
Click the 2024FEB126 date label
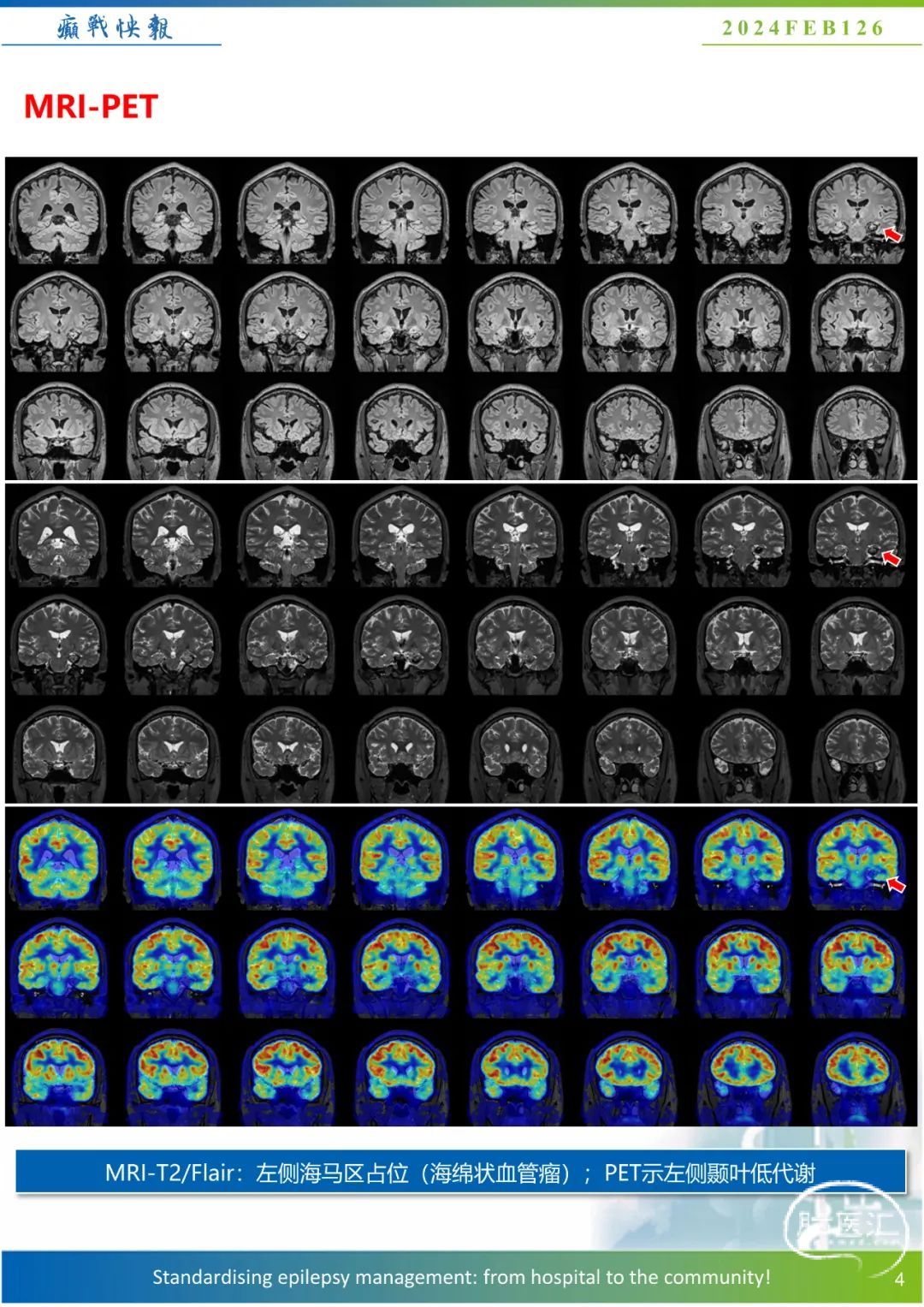(x=803, y=28)
